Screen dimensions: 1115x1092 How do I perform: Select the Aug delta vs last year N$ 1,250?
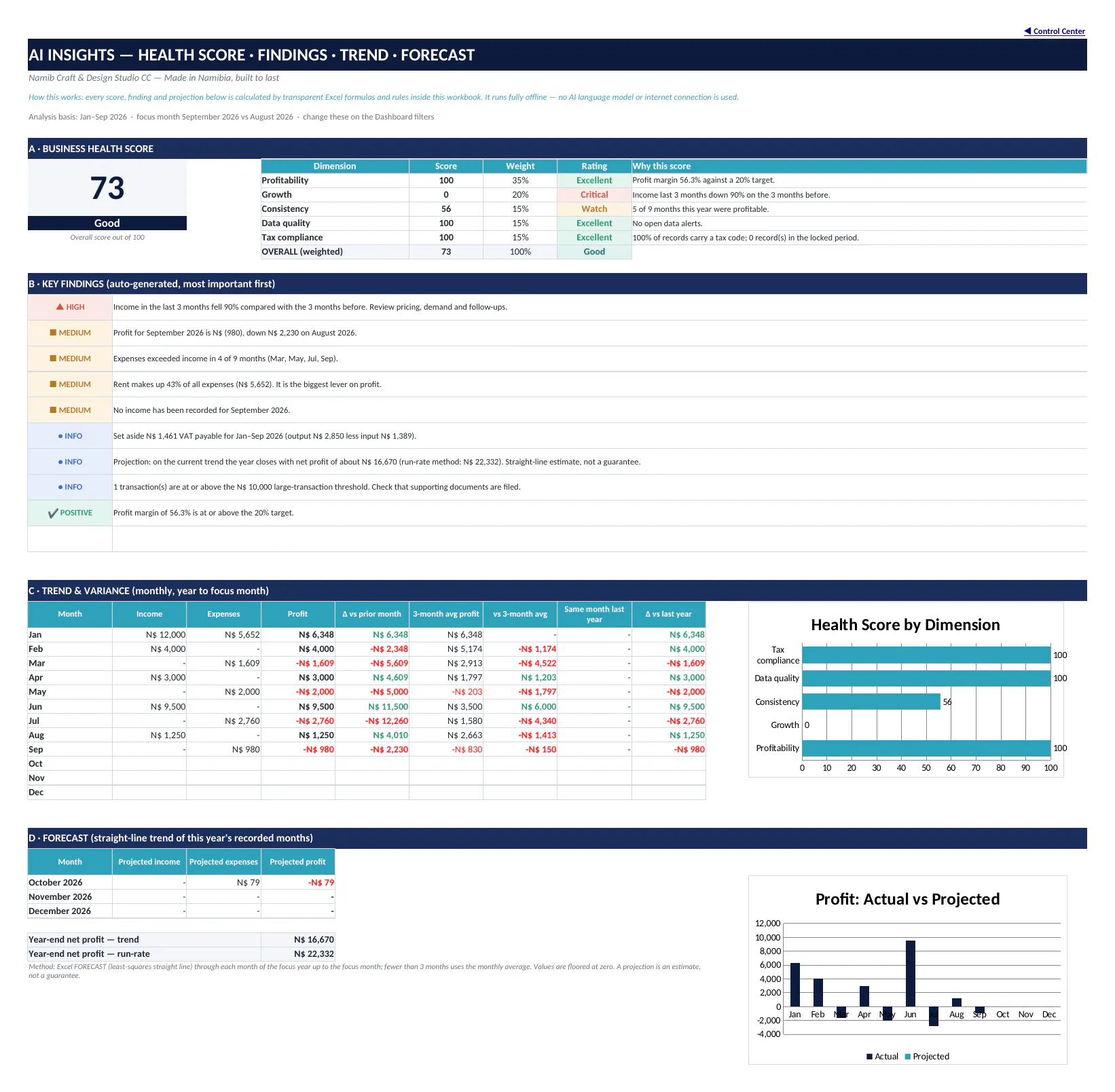pyautogui.click(x=669, y=735)
